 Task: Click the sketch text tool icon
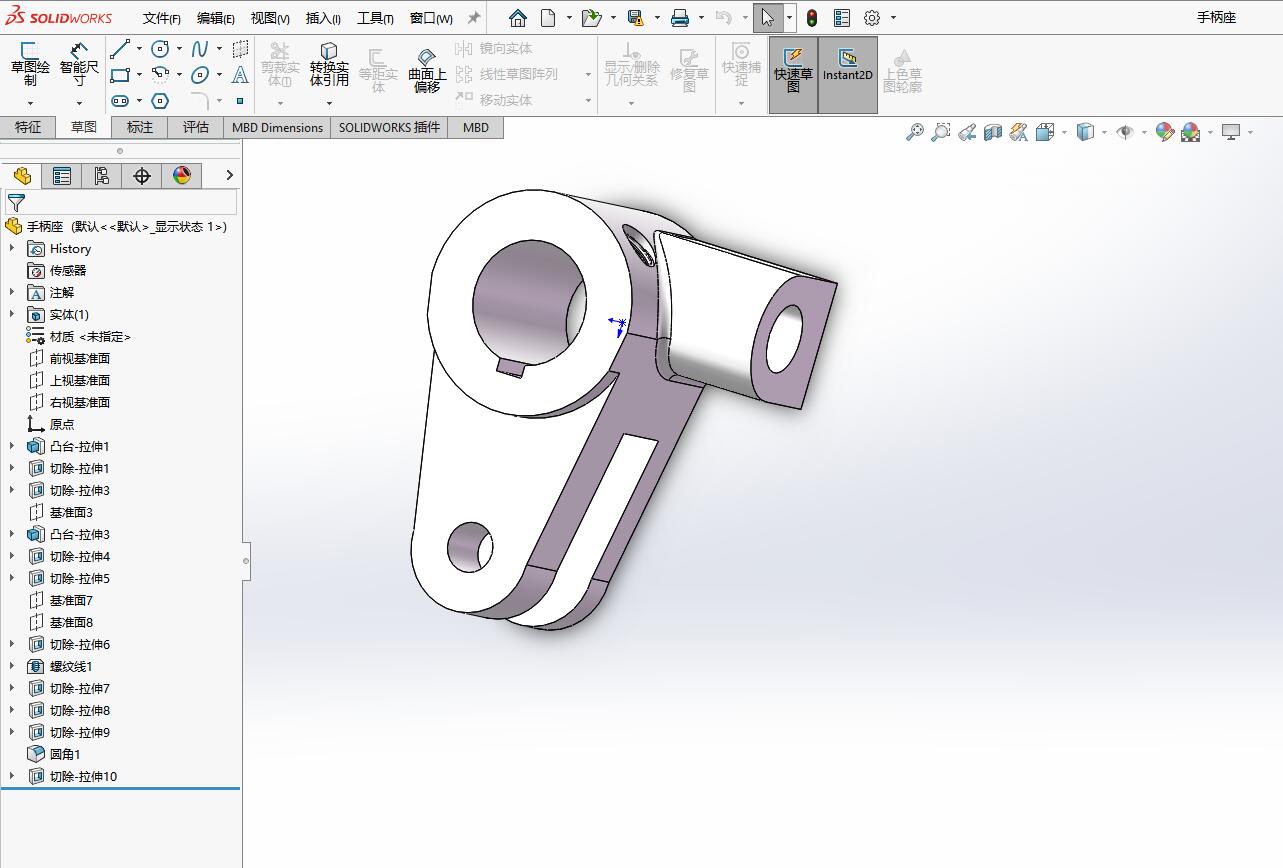240,74
